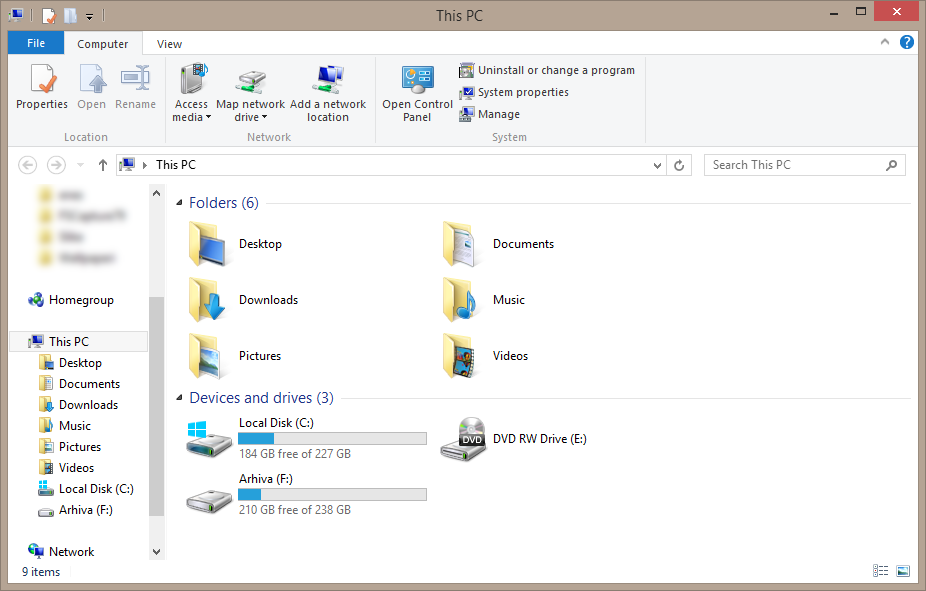This screenshot has height=591, width=926.
Task: Switch to large icons view in status bar
Action: pos(903,571)
